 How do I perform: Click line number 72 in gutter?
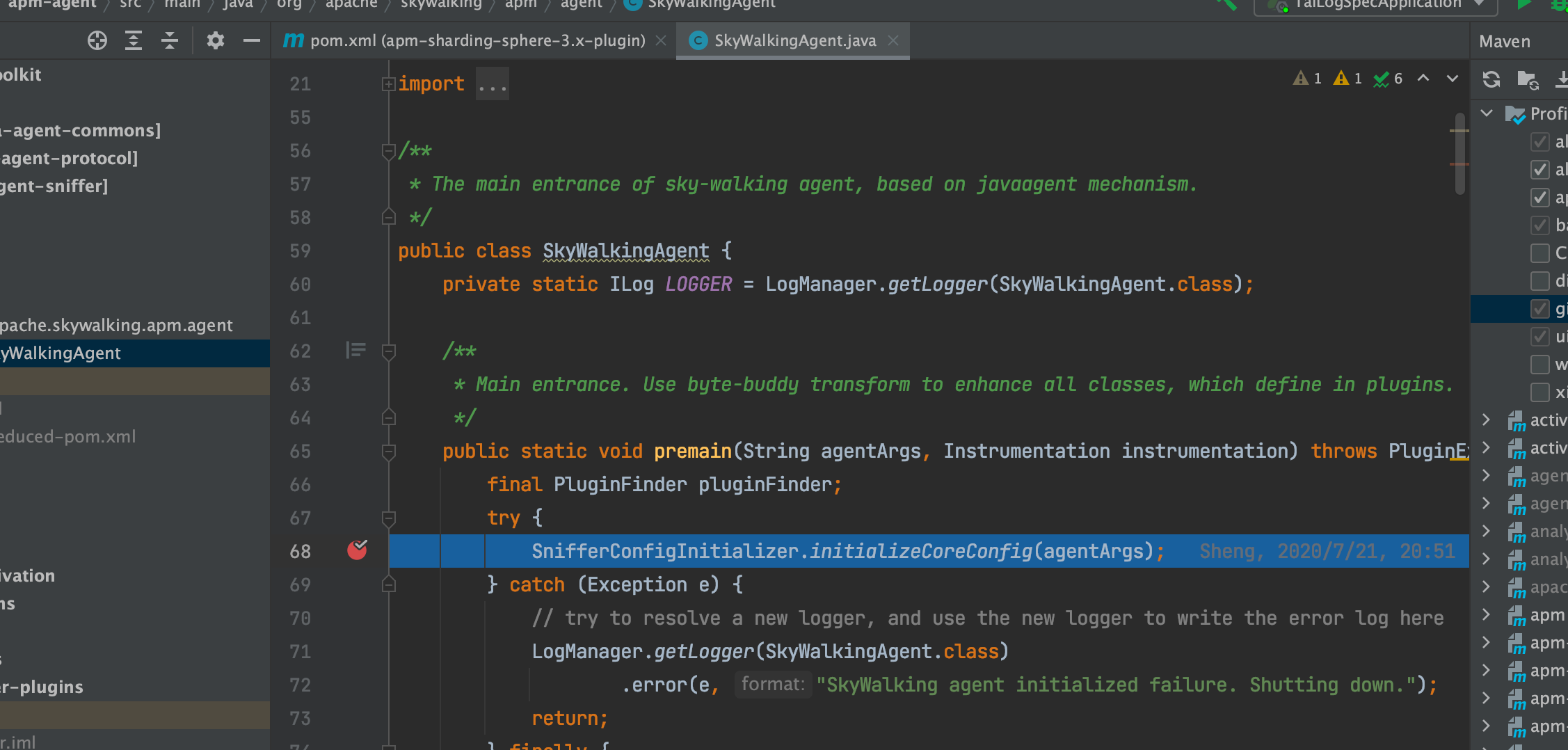301,685
